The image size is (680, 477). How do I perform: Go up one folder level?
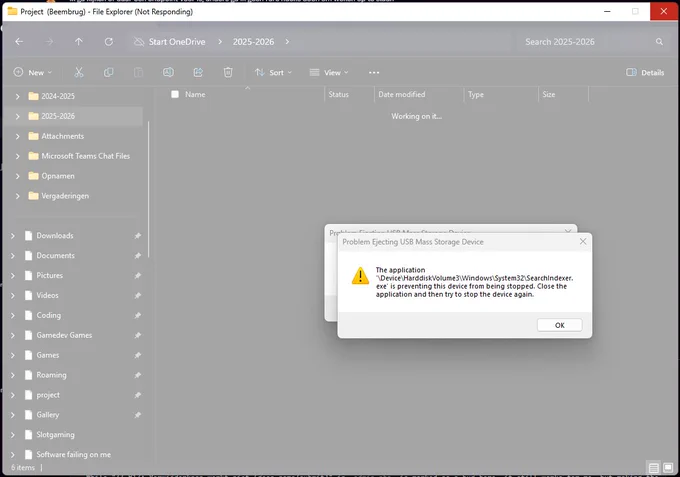point(78,42)
